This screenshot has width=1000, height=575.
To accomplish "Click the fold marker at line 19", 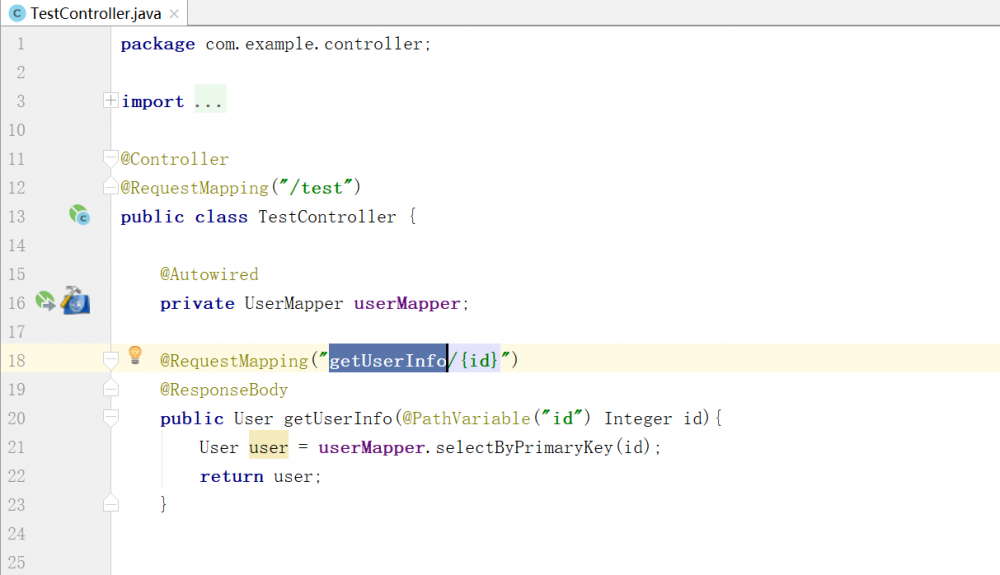I will [x=110, y=389].
